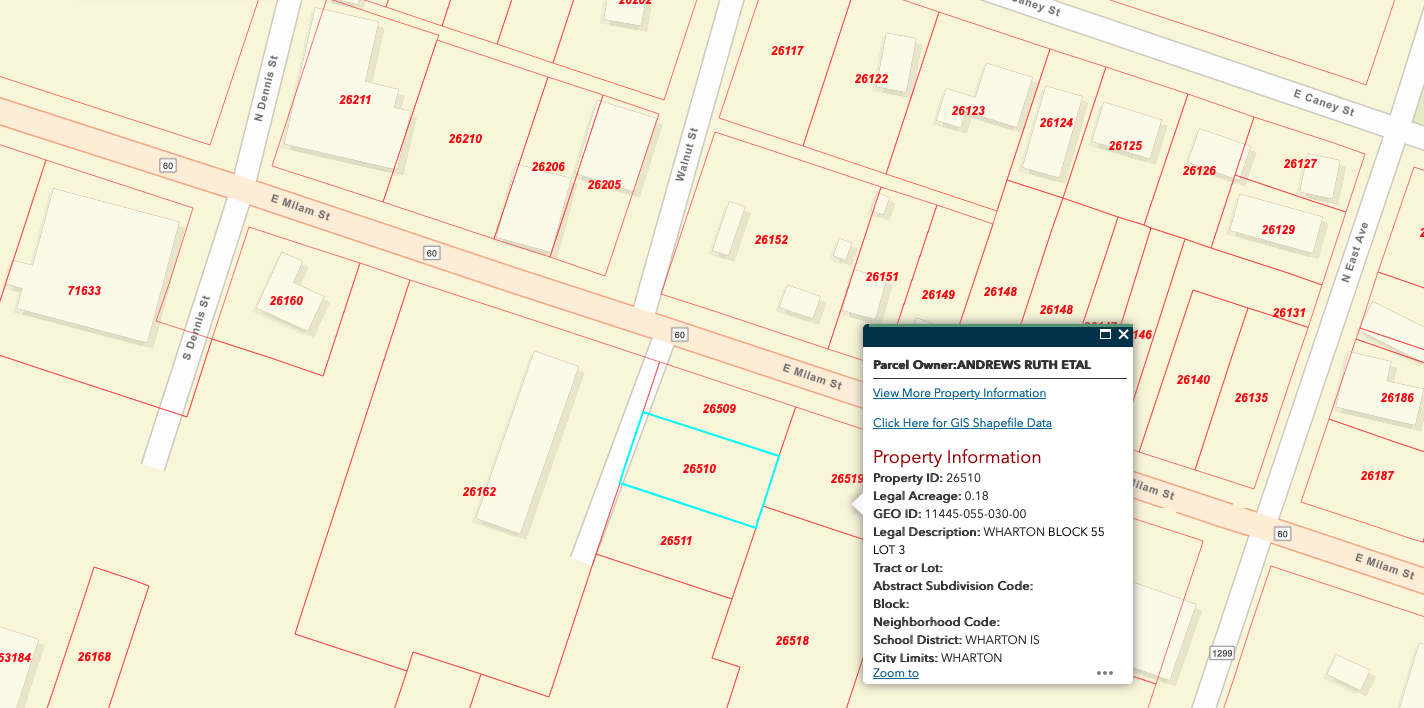This screenshot has height=708, width=1424.
Task: Select parcel 26509 on the map
Action: coord(718,408)
